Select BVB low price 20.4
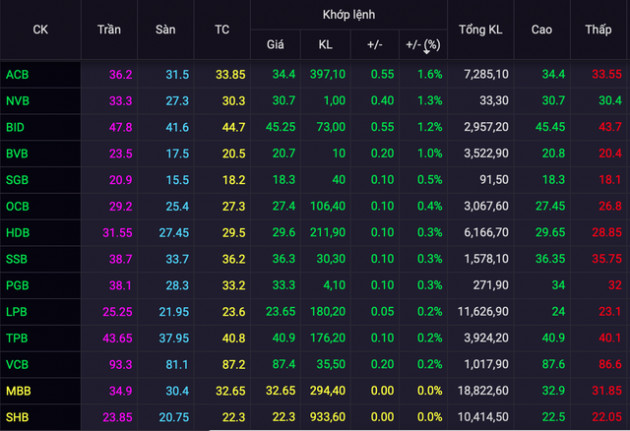Viewport: 630px width, 431px height. click(x=610, y=153)
